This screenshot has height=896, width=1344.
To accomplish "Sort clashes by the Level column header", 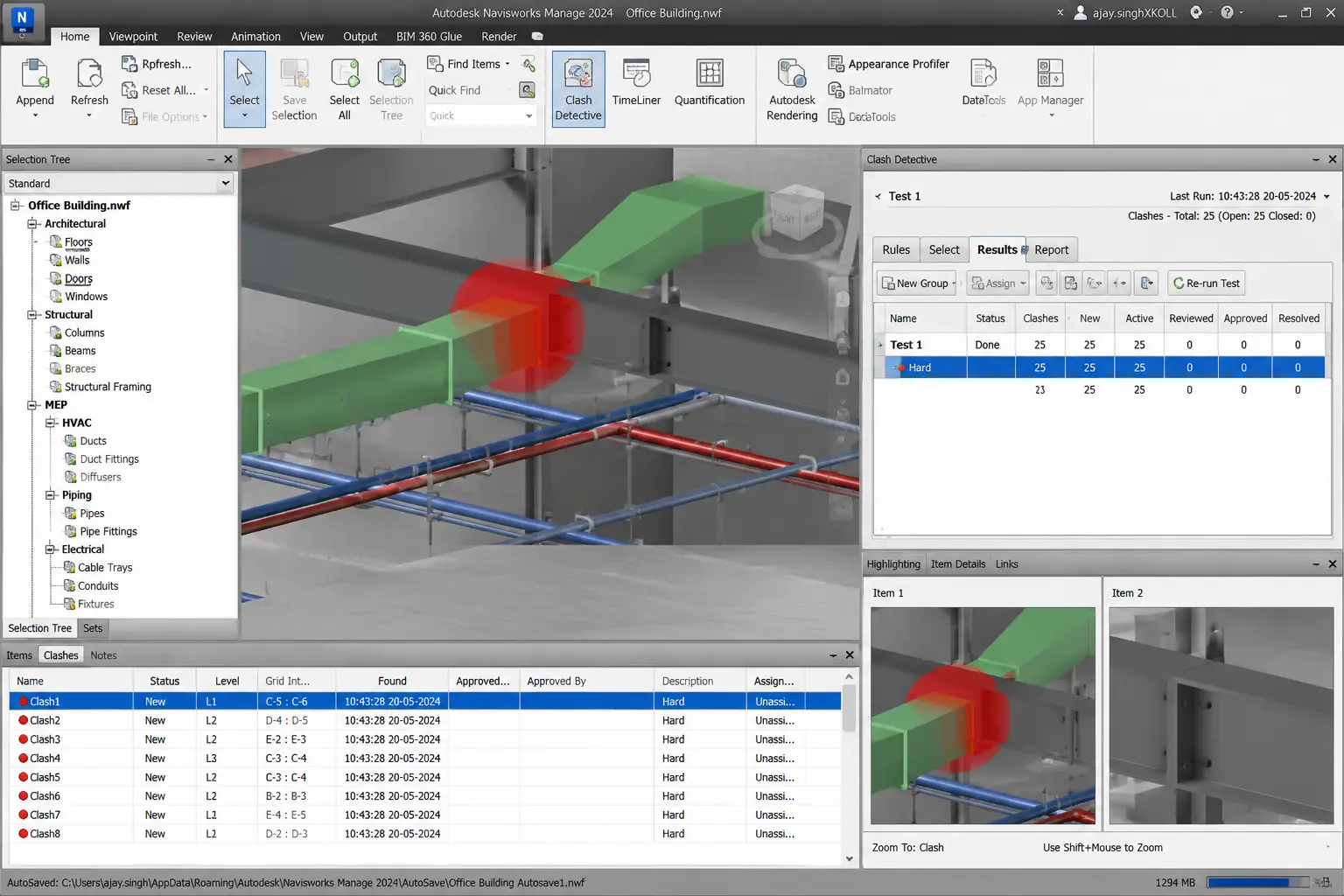I will [x=227, y=681].
